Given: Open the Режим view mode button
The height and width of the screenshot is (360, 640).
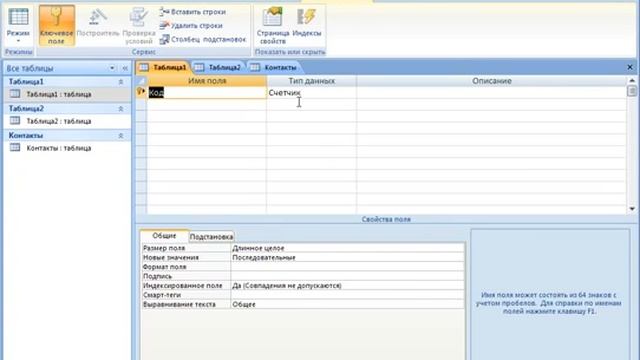Looking at the screenshot, I should (18, 24).
